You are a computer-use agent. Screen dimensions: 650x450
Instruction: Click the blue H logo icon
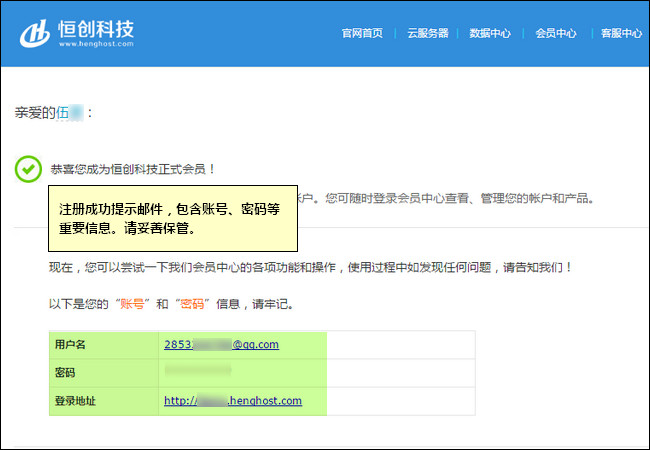(x=36, y=32)
